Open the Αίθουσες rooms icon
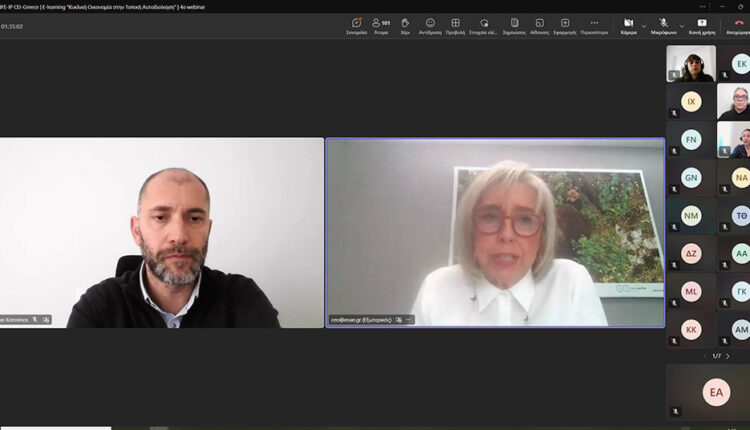This screenshot has width=750, height=430. [539, 23]
